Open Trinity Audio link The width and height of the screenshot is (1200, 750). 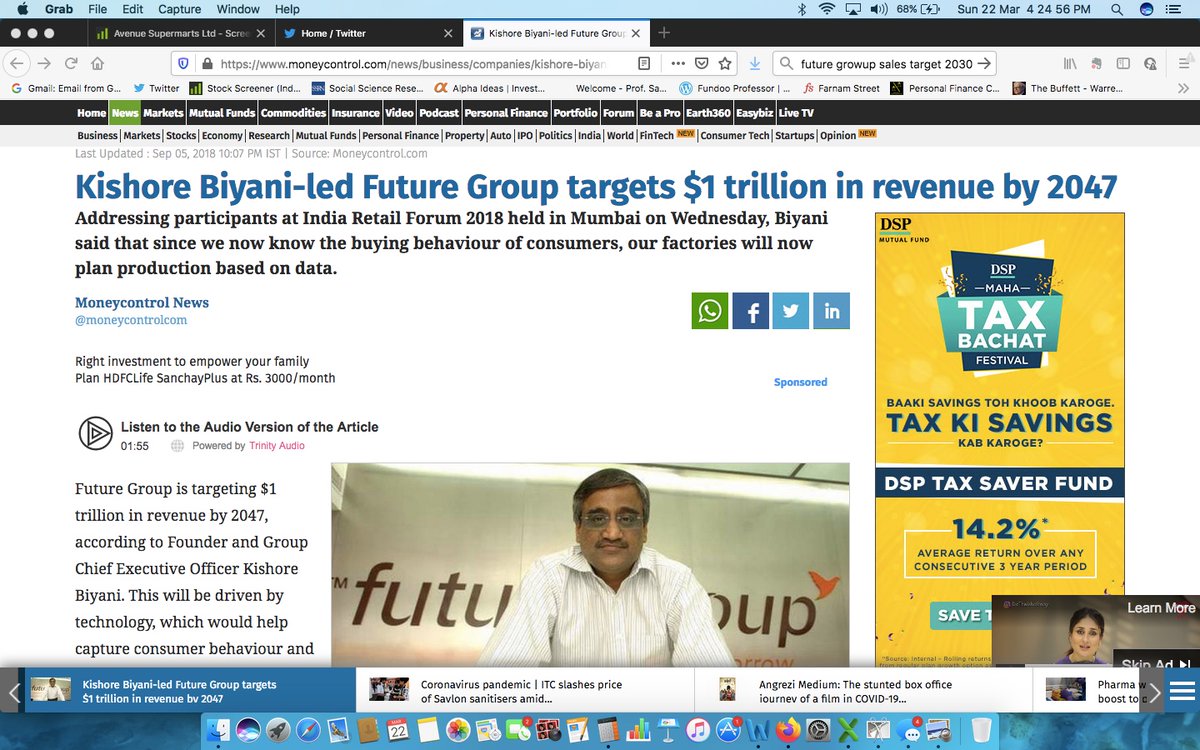click(x=277, y=445)
